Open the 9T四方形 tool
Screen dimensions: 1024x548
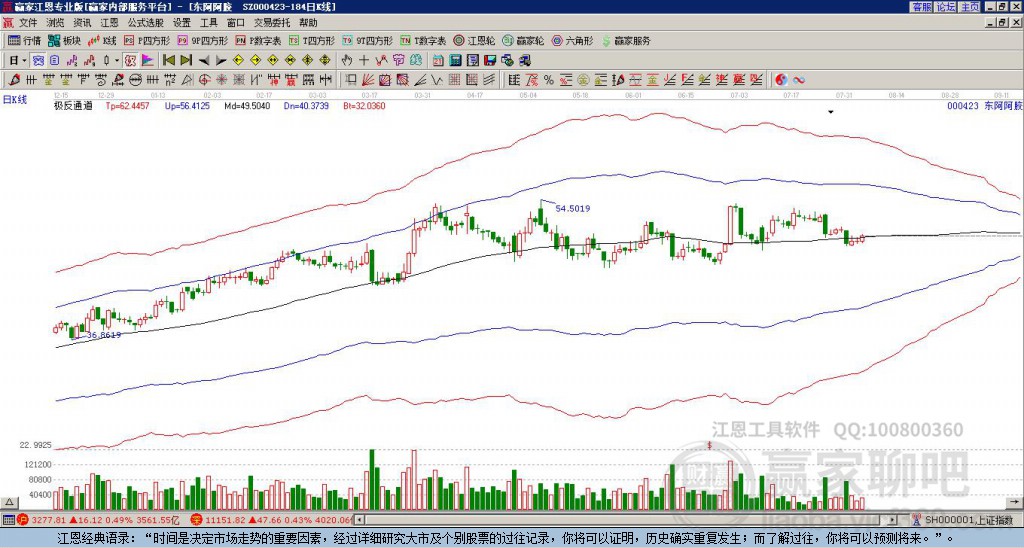click(x=368, y=40)
